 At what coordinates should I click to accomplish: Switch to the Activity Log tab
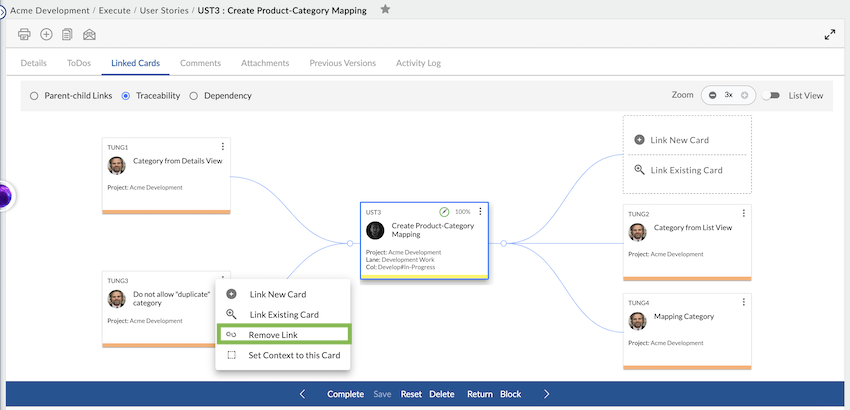pos(418,63)
